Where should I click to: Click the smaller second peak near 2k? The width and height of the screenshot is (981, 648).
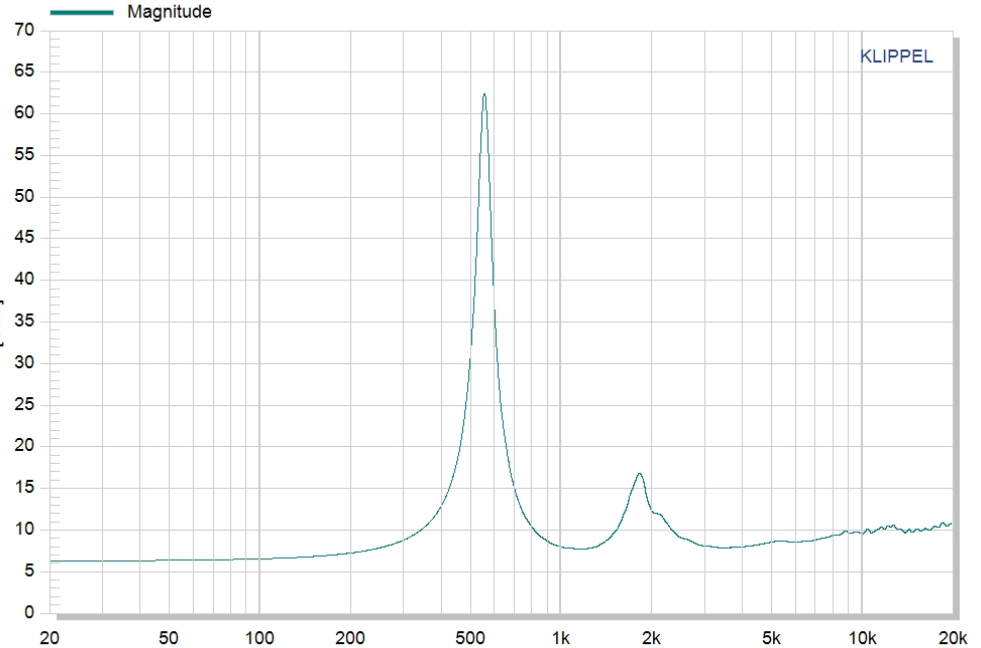[x=638, y=474]
